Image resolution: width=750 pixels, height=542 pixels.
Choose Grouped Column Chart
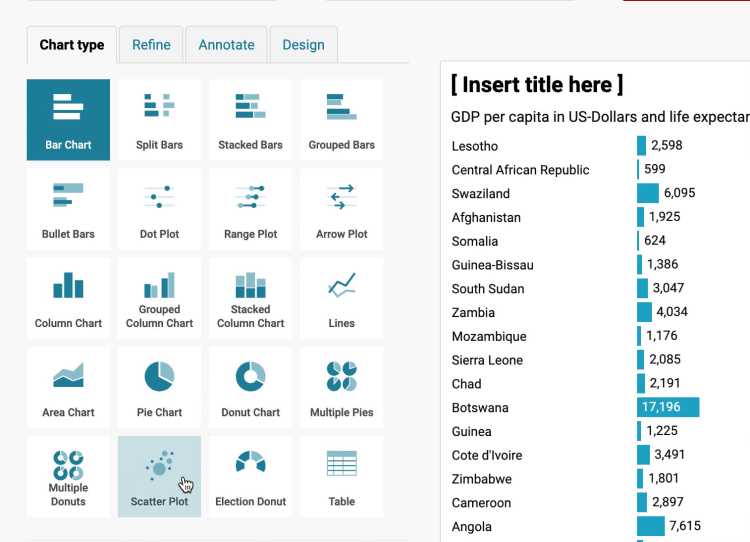[x=159, y=298]
